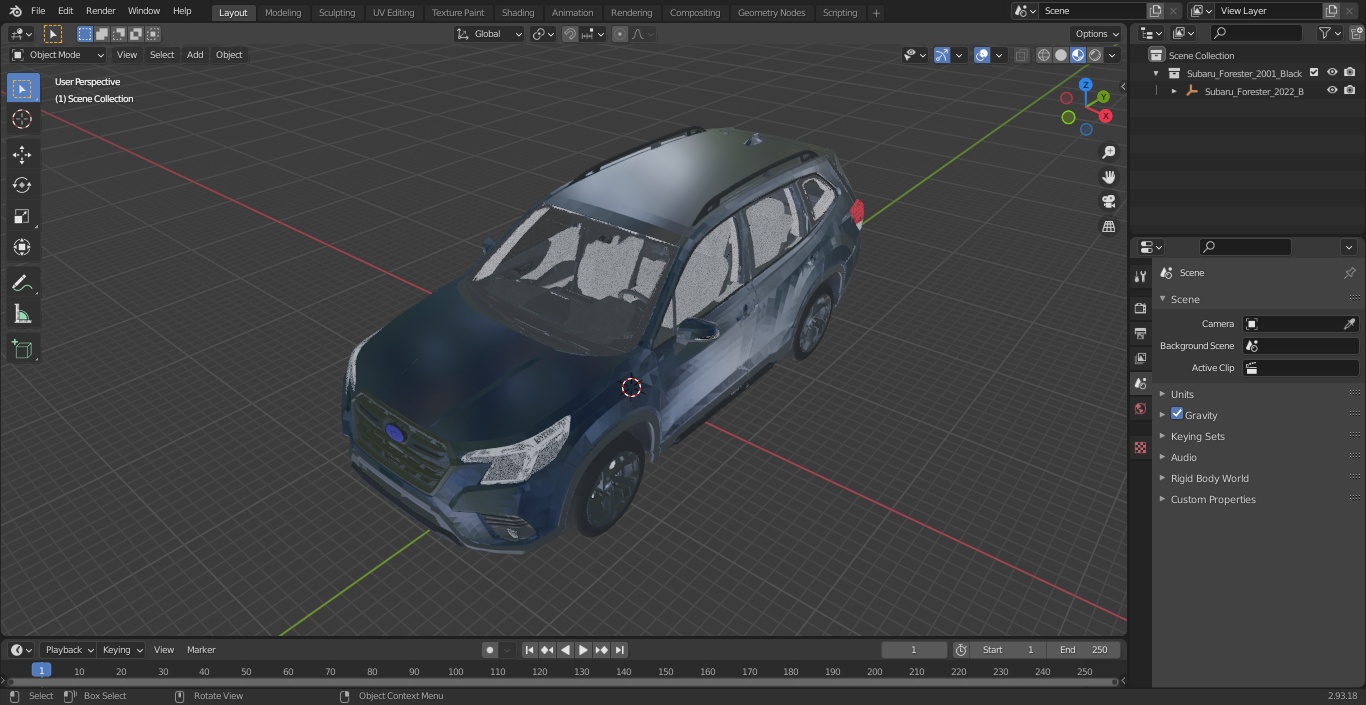Screen dimensions: 1366x705
Task: Toggle X-ray display in viewport header
Action: (1021, 55)
